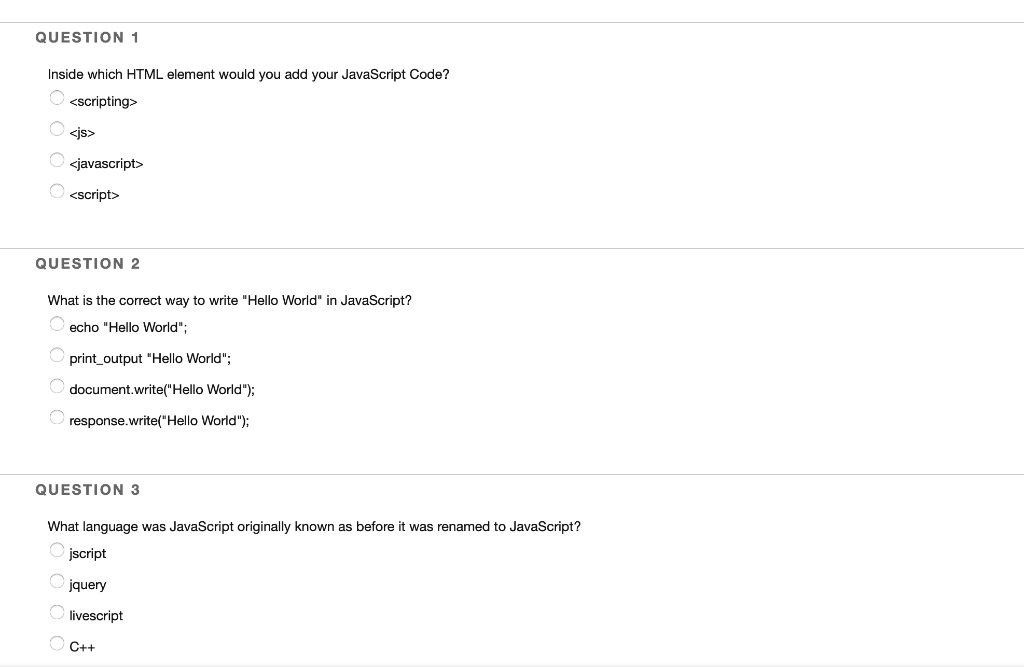Click the QUESTION 1 heading

click(x=87, y=37)
